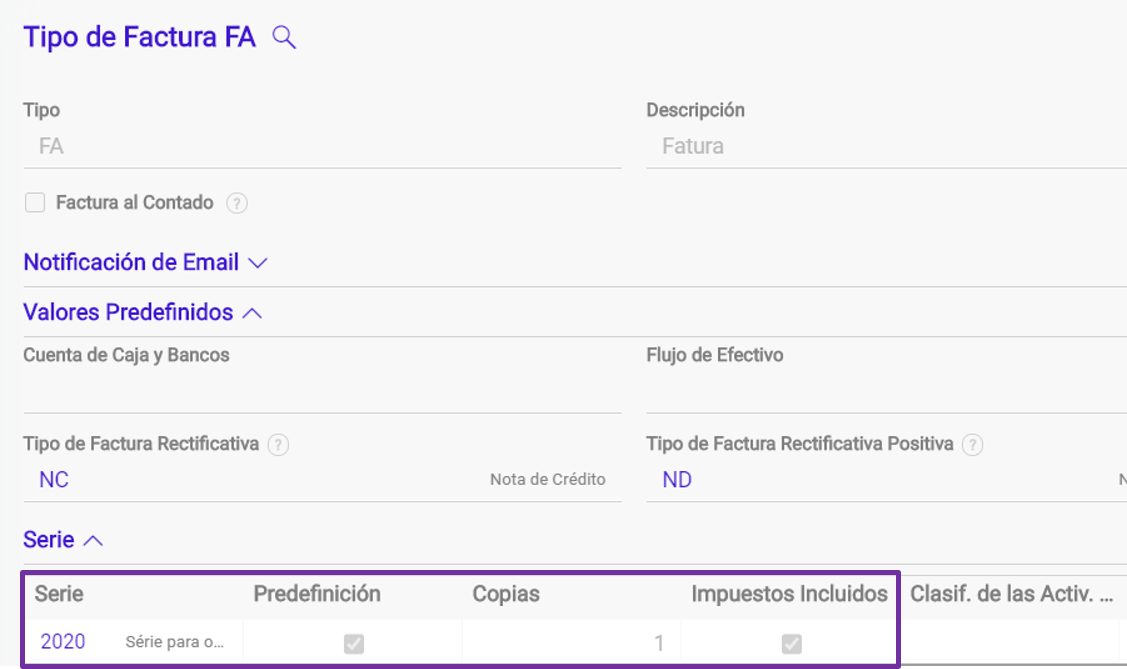Sort by the Copias column header
1127x669 pixels.
tap(506, 594)
